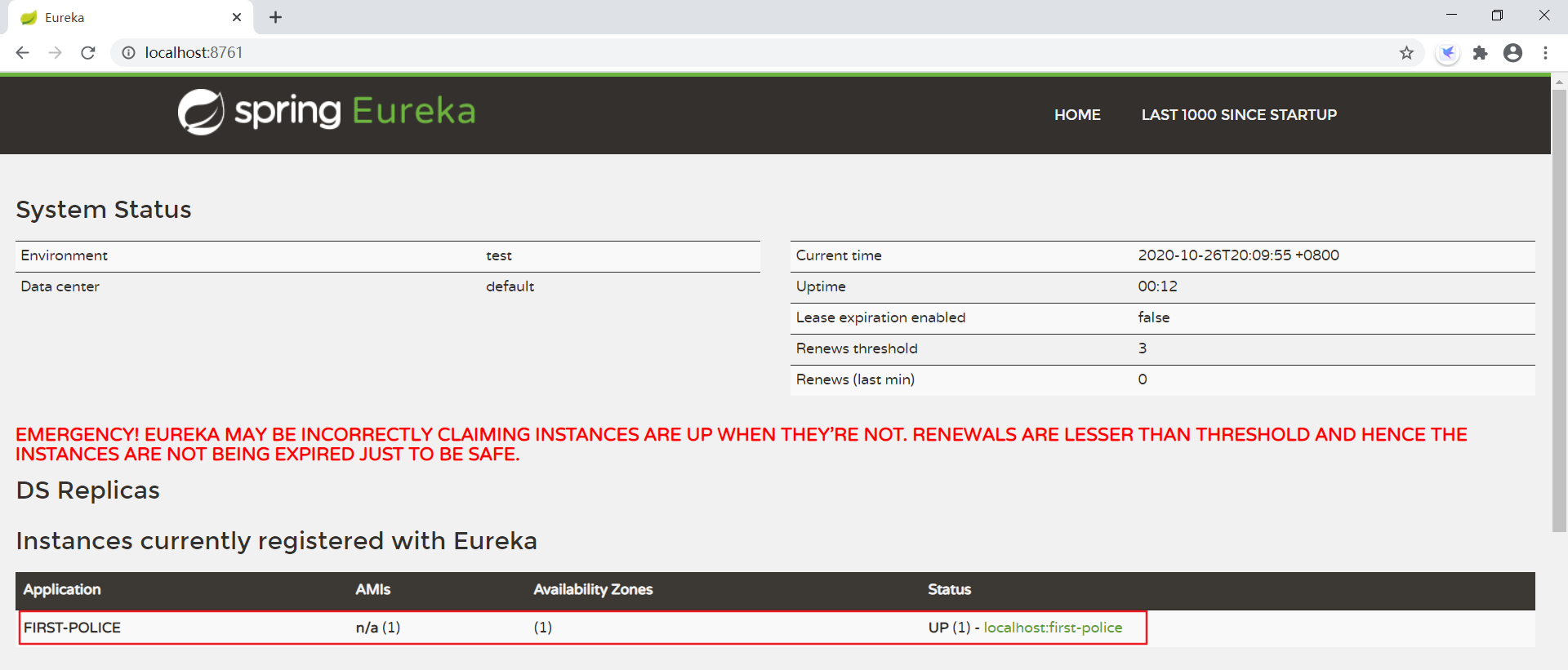Open Chrome three-dot menu
The height and width of the screenshot is (670, 1568).
[1545, 53]
